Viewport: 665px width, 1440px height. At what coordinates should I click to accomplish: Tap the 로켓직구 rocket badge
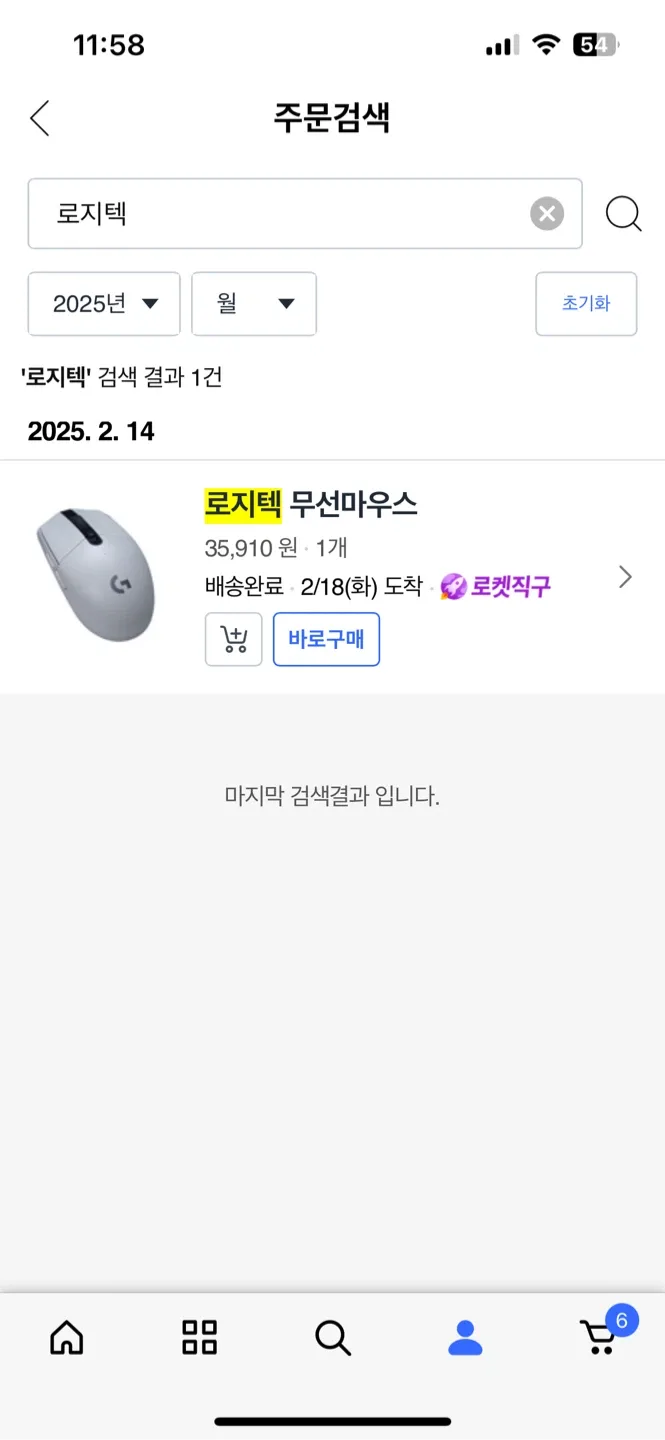(x=496, y=586)
